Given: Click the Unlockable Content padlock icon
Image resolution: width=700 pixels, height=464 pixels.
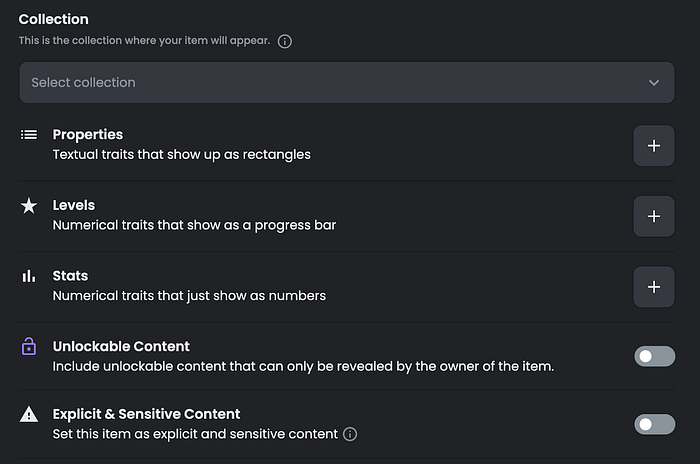Looking at the screenshot, I should tap(29, 347).
